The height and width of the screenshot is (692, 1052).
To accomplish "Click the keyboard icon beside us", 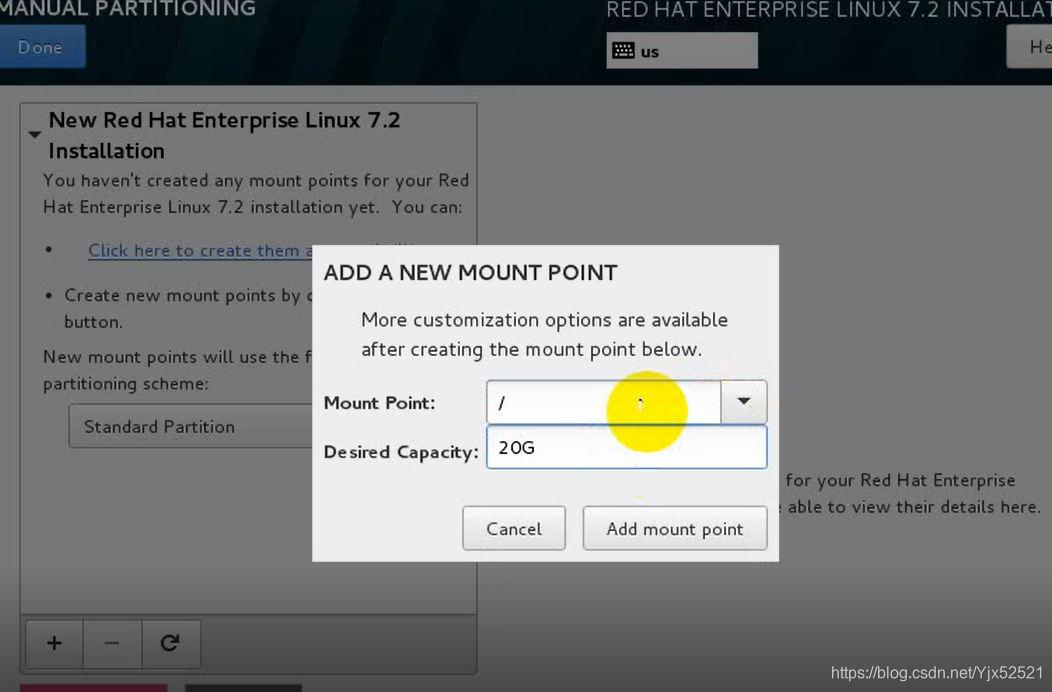I will pyautogui.click(x=623, y=51).
